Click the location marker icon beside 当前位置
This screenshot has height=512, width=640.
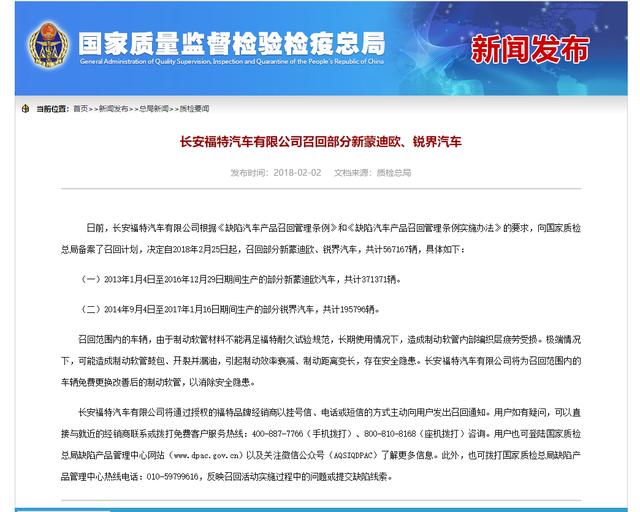click(x=25, y=109)
